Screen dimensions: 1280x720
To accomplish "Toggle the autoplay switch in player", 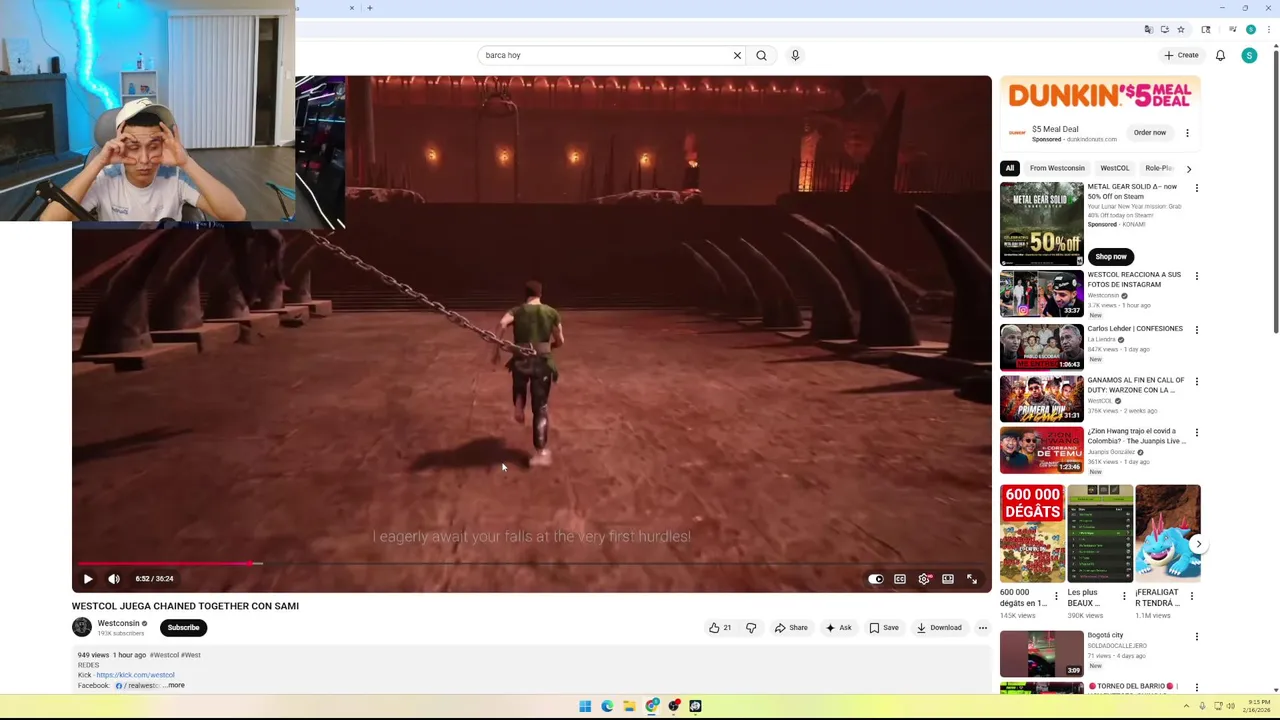I will [x=876, y=579].
